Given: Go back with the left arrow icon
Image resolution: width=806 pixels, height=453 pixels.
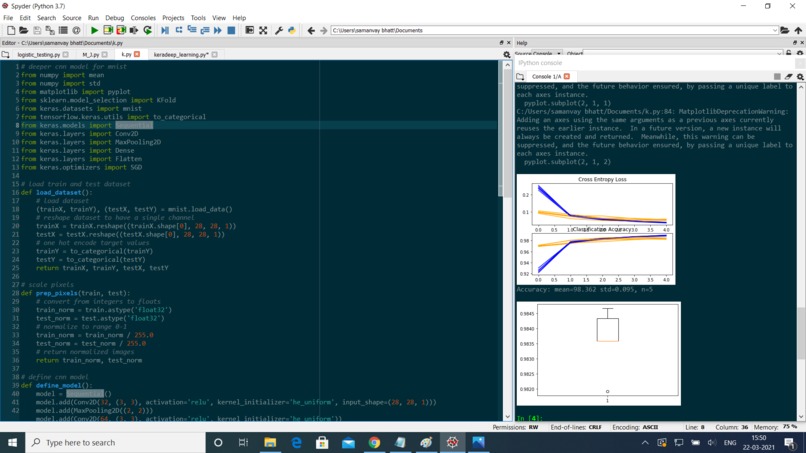Looking at the screenshot, I should [311, 30].
